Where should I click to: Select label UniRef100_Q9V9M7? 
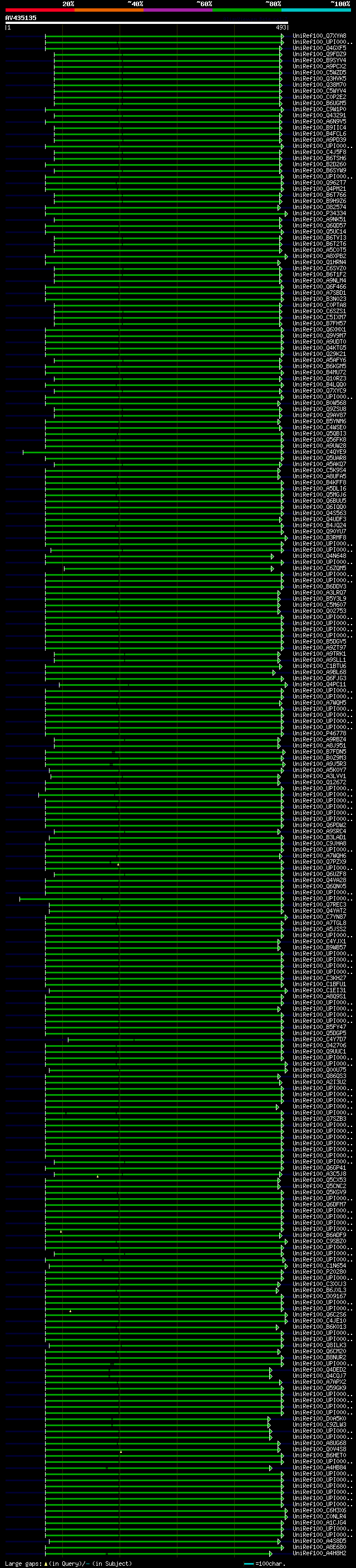[319, 336]
